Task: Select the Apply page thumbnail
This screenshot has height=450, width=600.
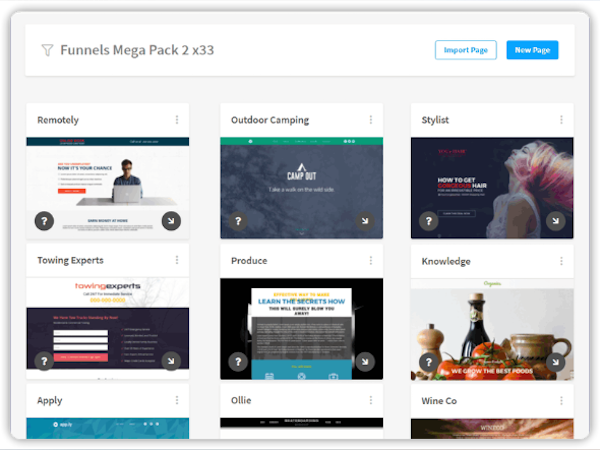Action: pyautogui.click(x=108, y=428)
